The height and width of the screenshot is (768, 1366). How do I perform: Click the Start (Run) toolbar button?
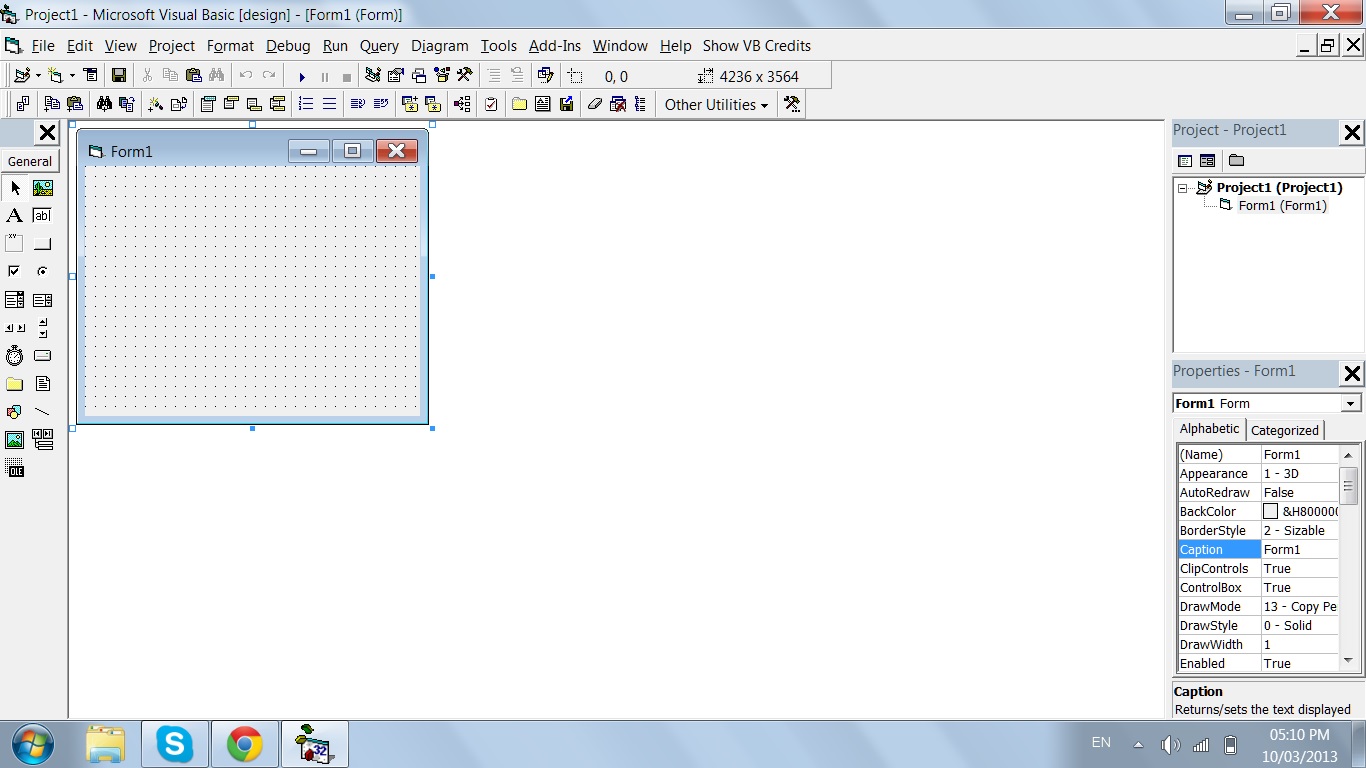302,76
